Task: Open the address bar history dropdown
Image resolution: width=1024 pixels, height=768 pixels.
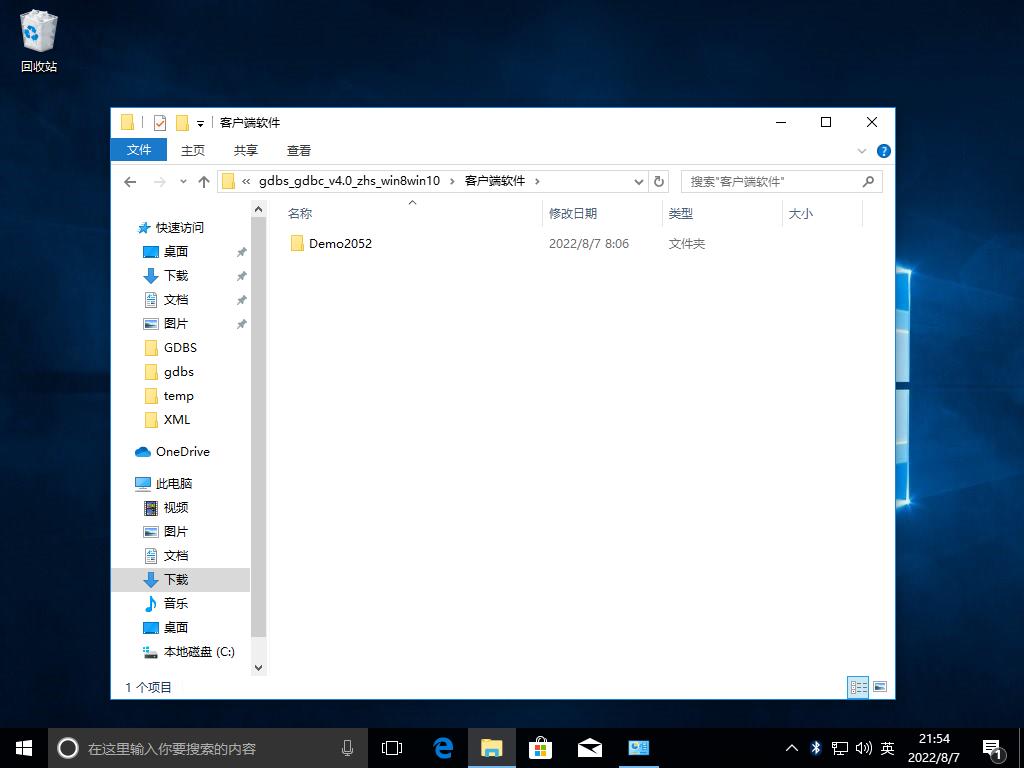Action: click(639, 181)
